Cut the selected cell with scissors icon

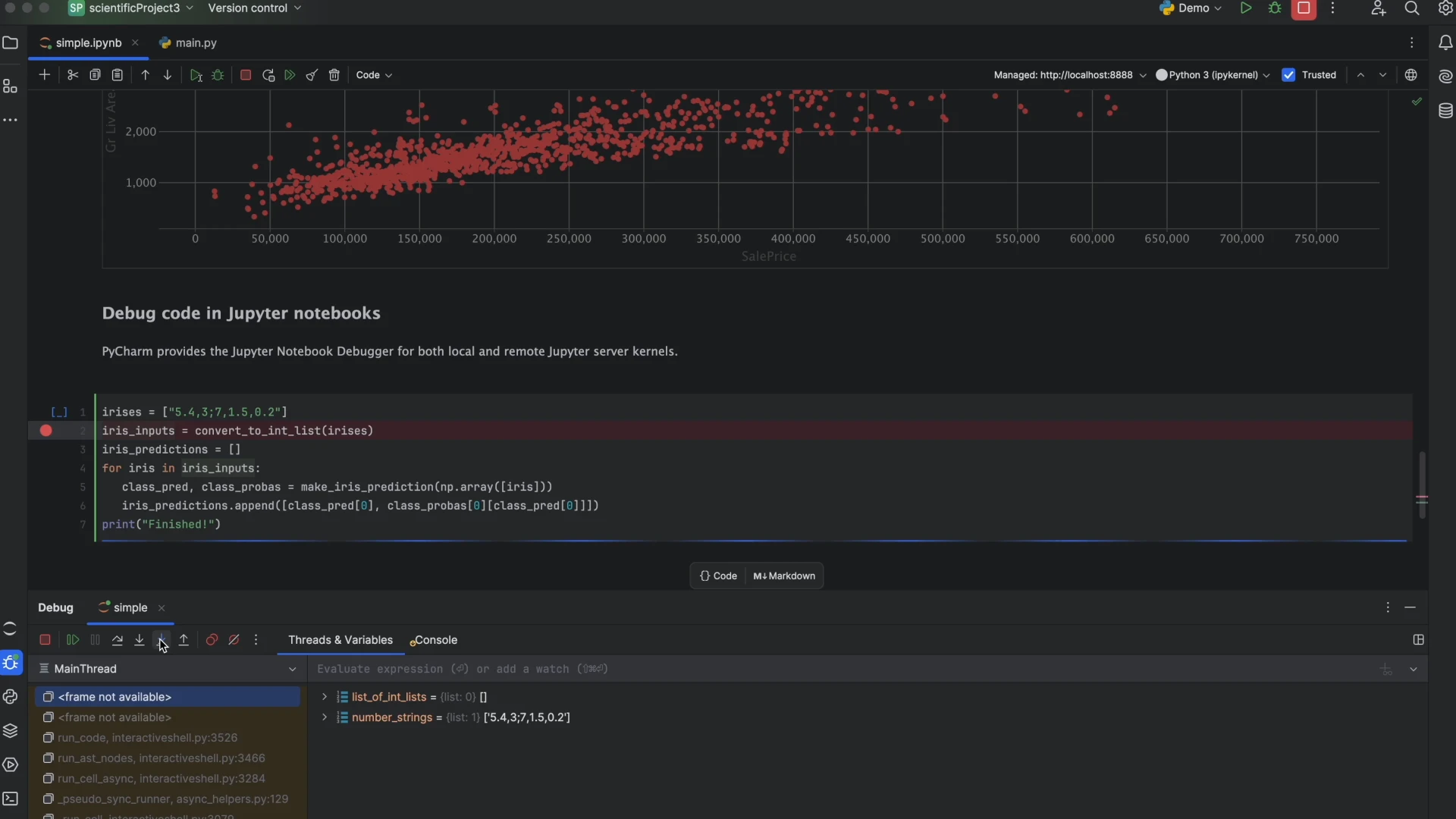click(x=73, y=75)
